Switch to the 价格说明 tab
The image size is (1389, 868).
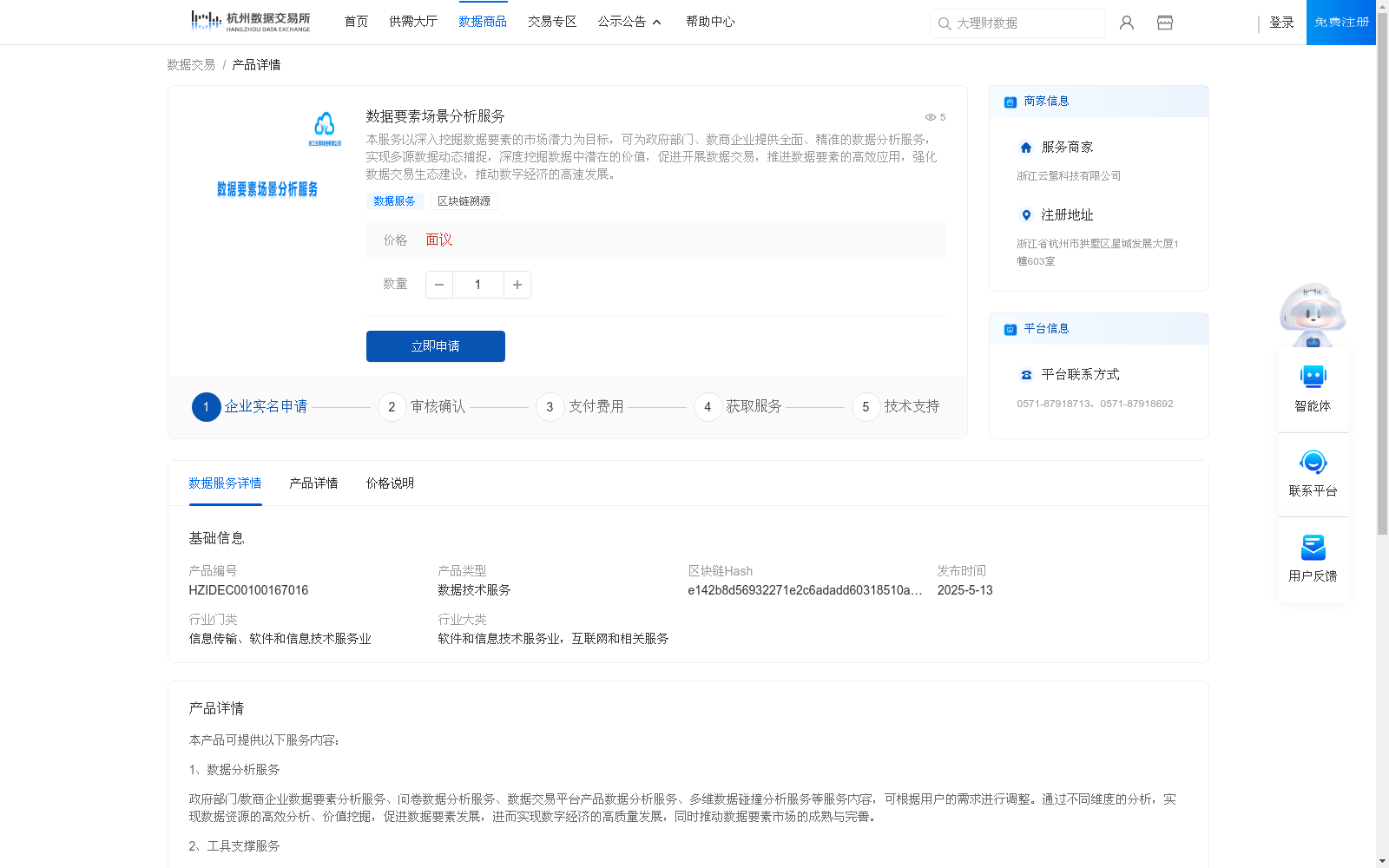pos(390,483)
